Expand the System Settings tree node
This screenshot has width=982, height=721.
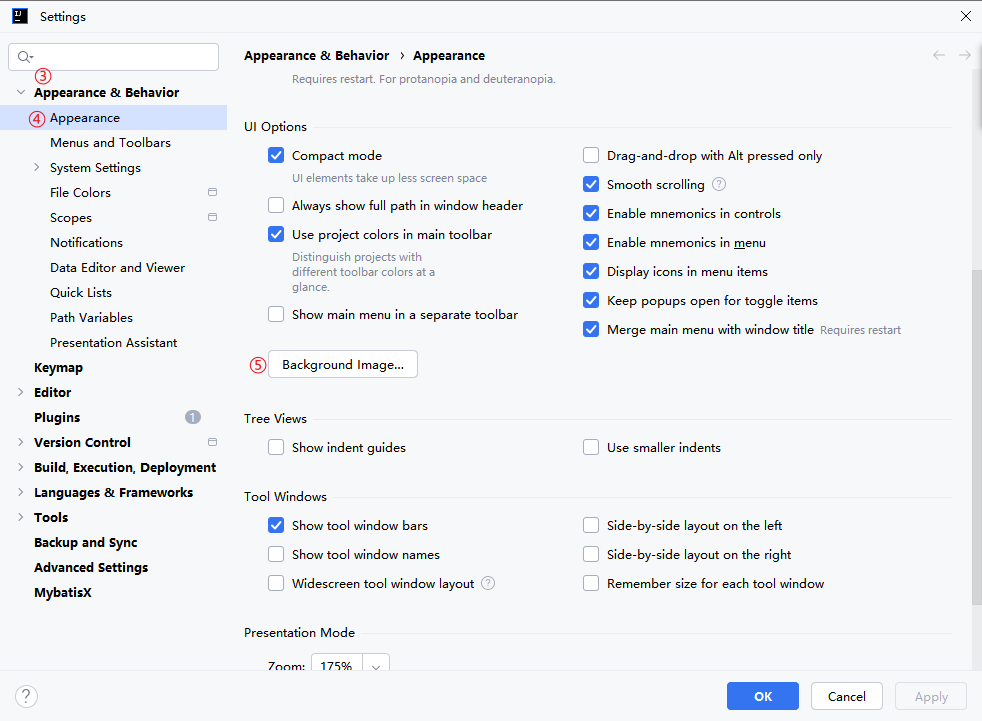pos(37,168)
